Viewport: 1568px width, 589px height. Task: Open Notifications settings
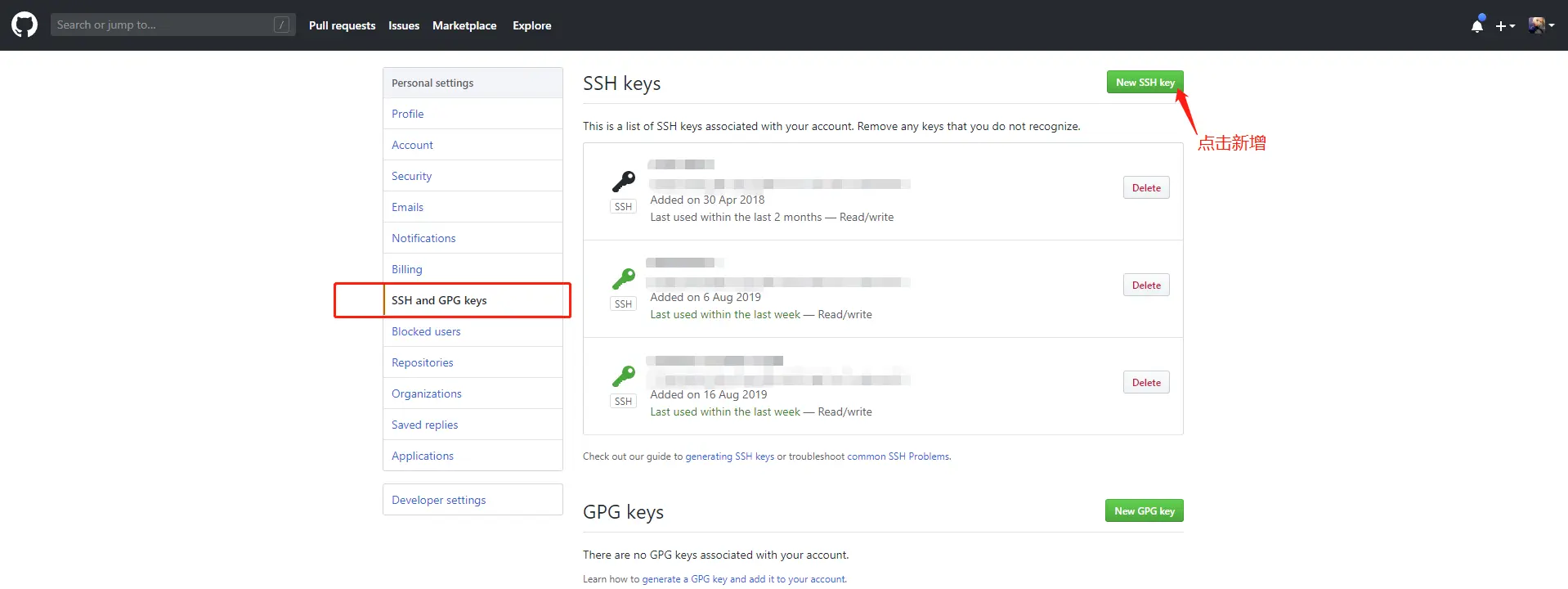473,238
